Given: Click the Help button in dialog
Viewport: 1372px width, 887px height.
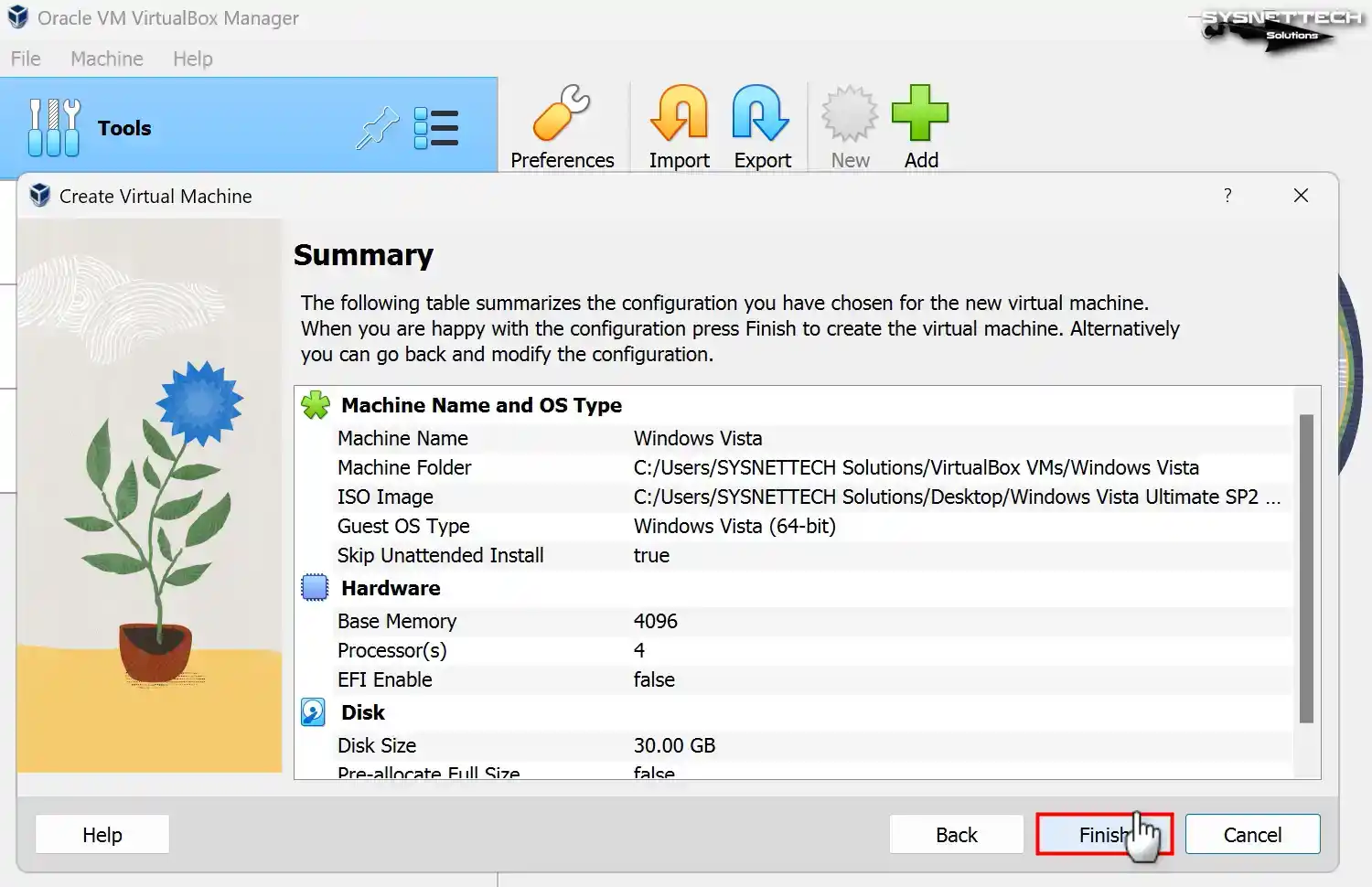Looking at the screenshot, I should click(102, 834).
